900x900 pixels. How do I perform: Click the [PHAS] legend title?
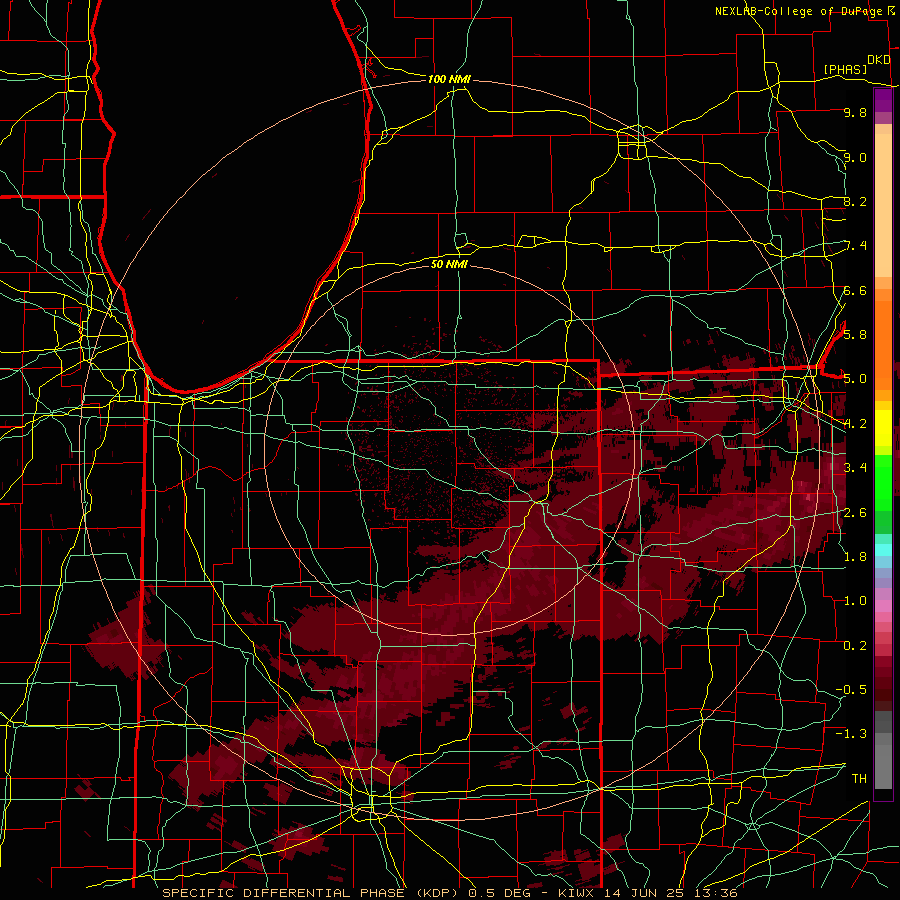845,69
